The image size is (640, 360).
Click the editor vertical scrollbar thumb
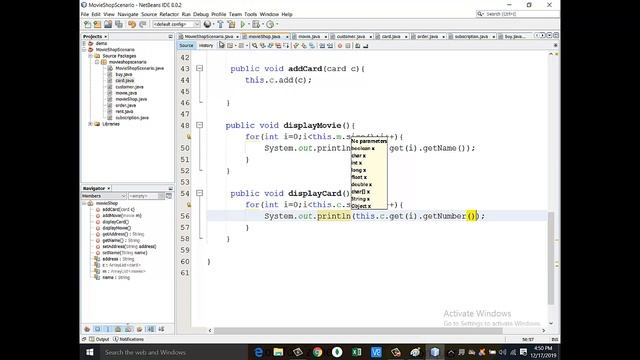(551, 258)
